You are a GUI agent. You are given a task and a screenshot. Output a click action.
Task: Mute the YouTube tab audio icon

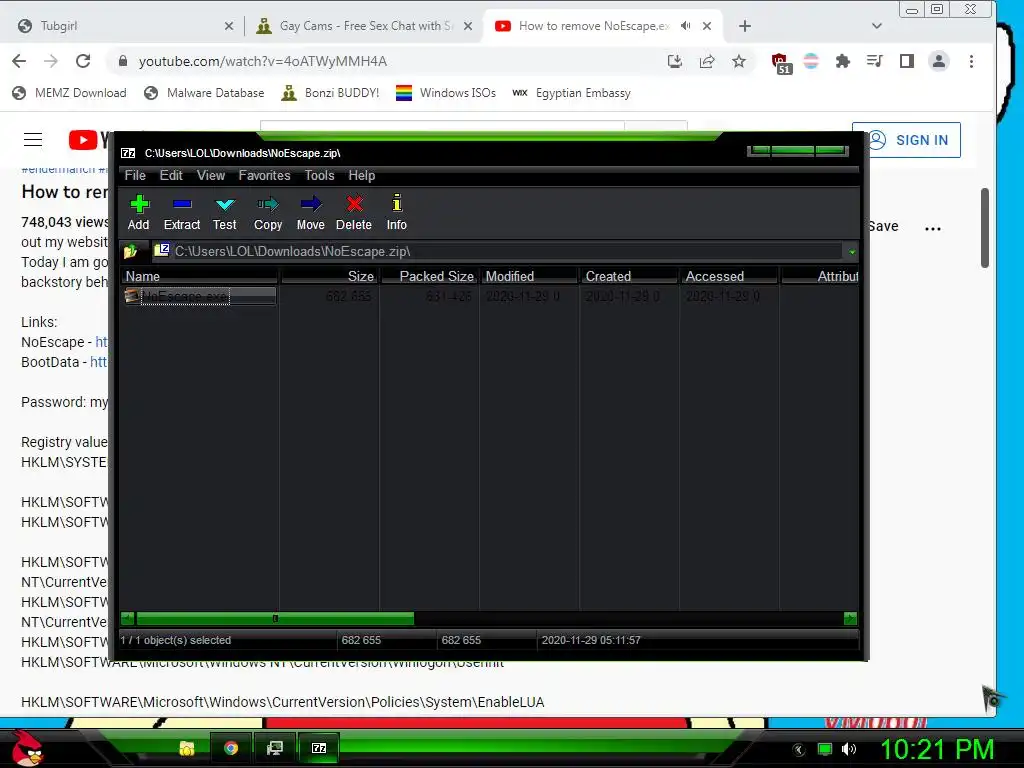[x=685, y=26]
